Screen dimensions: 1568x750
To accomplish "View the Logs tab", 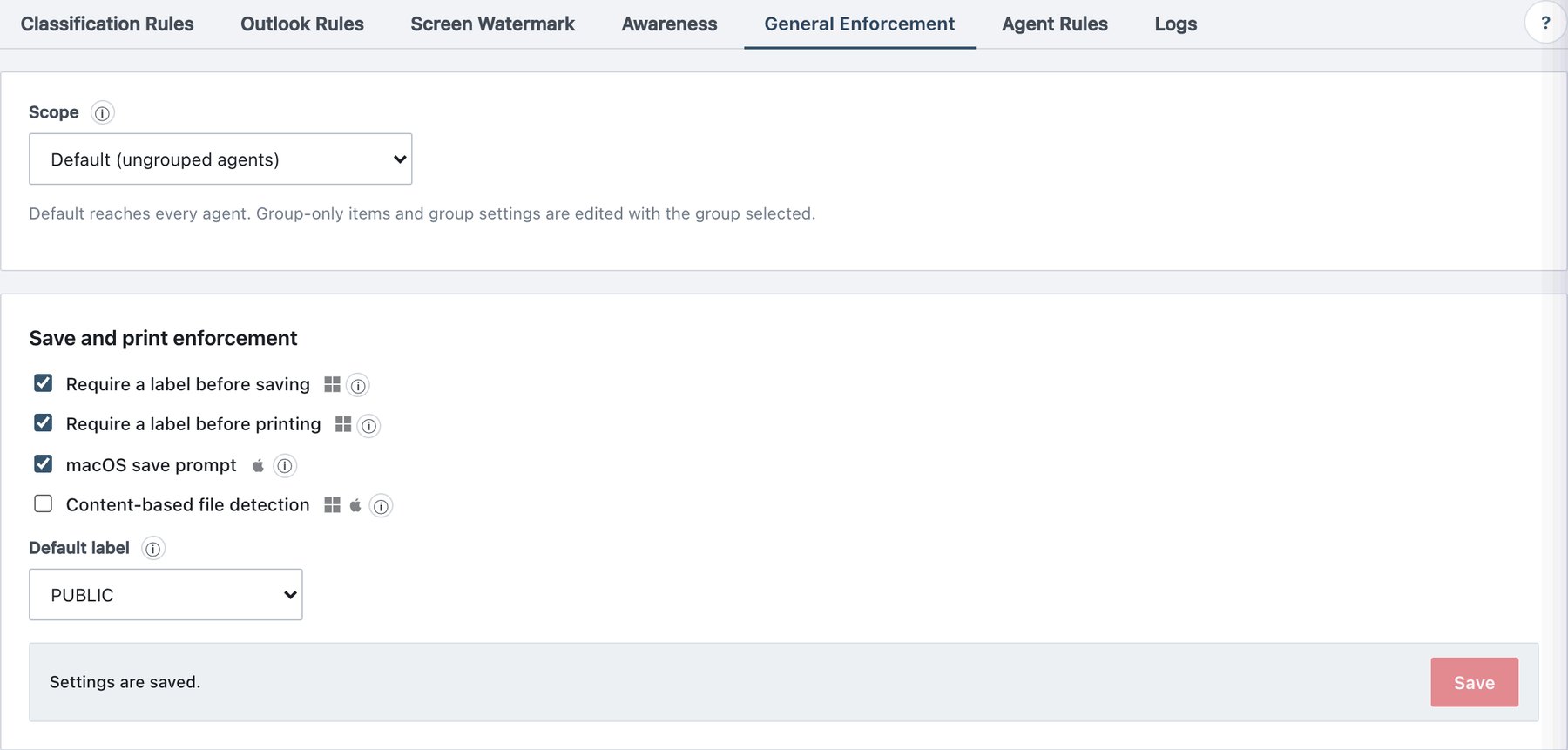I will pyautogui.click(x=1176, y=24).
